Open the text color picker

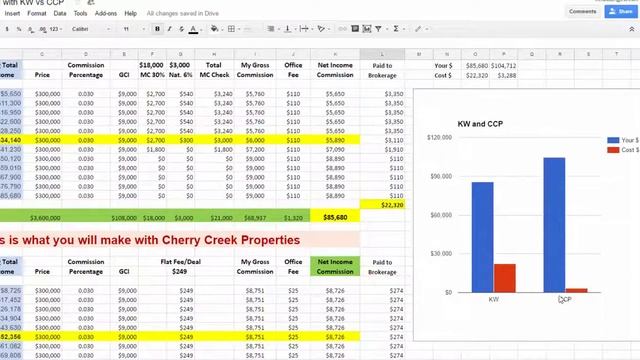(193, 29)
